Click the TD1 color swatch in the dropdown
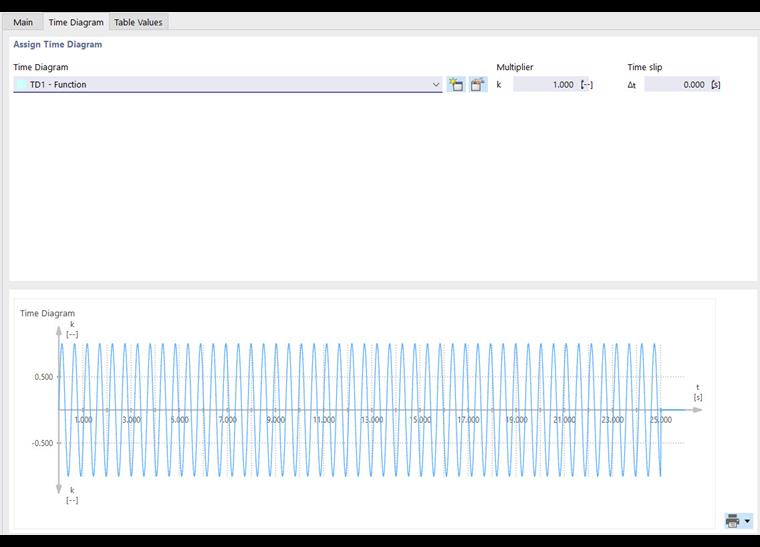This screenshot has width=760, height=547. pos(21,84)
